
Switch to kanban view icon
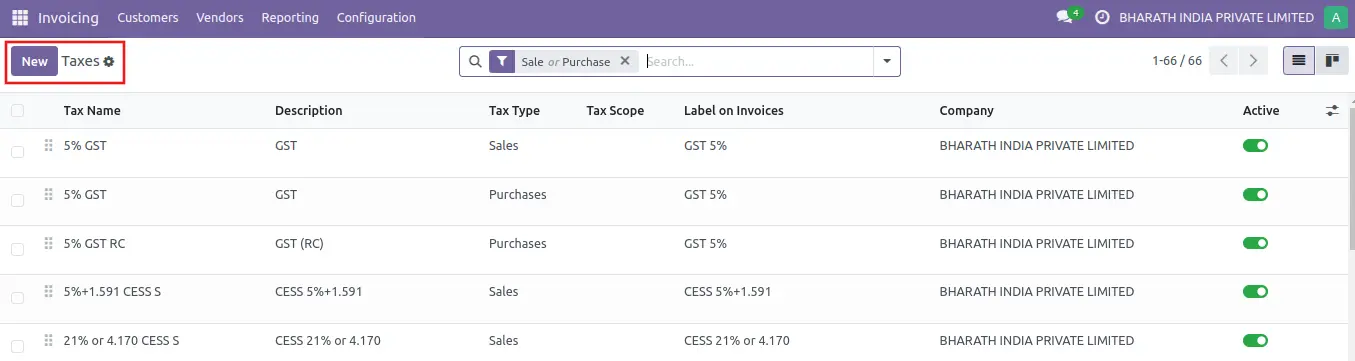1332,61
